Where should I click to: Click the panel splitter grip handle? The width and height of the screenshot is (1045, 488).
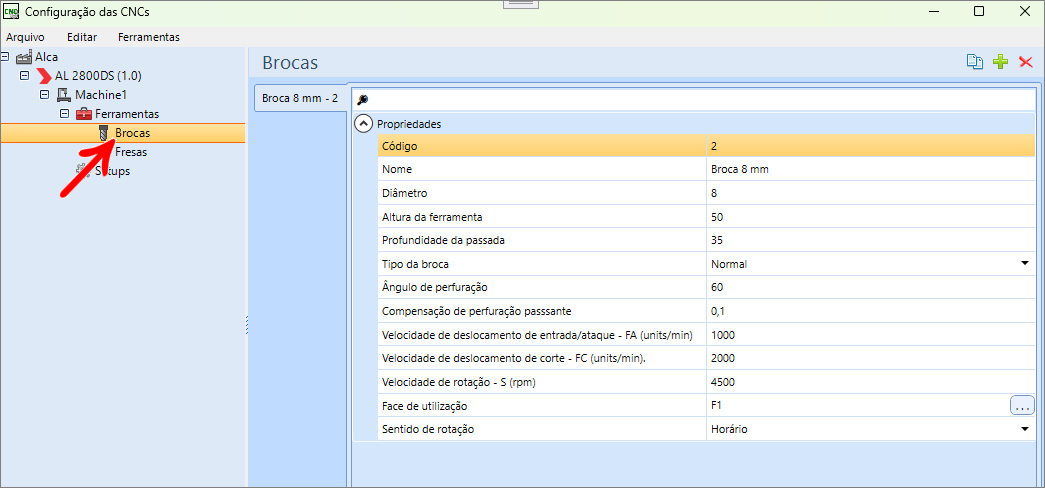(247, 325)
